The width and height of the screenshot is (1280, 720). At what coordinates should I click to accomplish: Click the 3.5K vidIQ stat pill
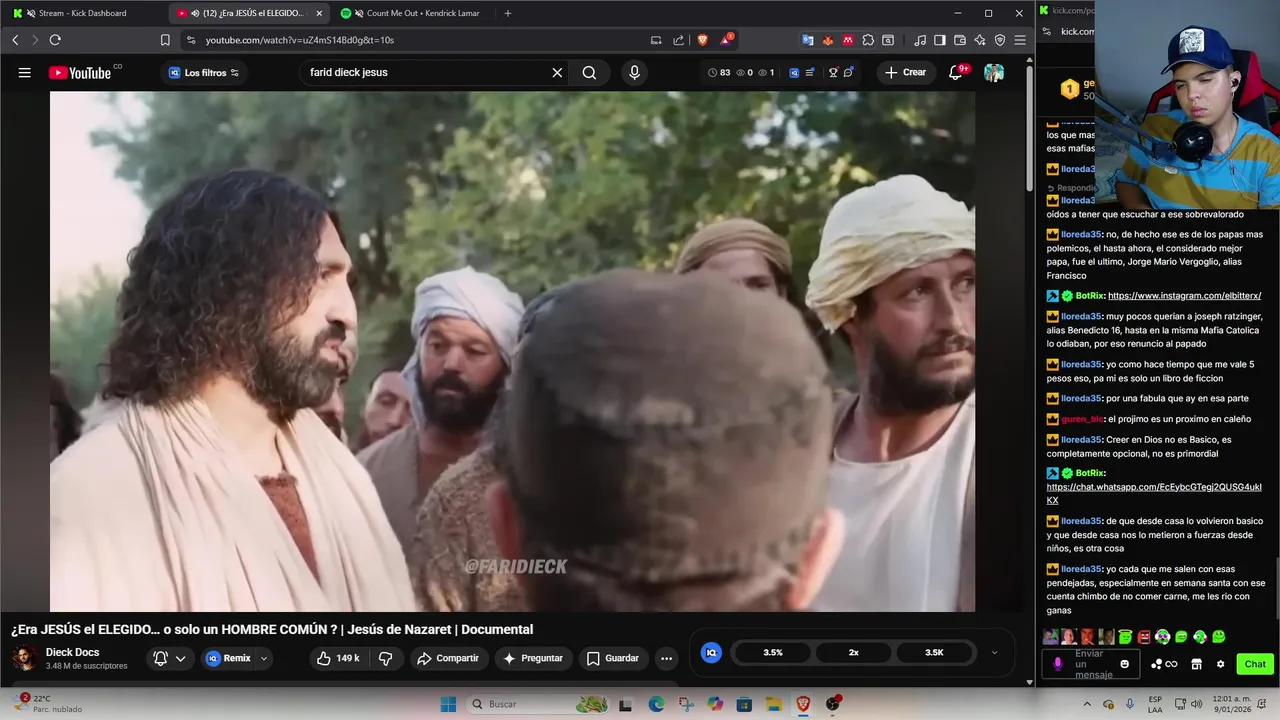coord(934,652)
